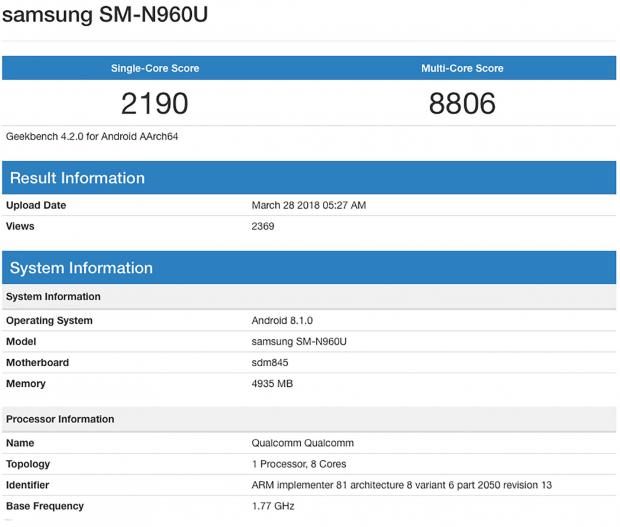Select the multi-core score value 8806
This screenshot has height=527, width=620.
(x=462, y=104)
